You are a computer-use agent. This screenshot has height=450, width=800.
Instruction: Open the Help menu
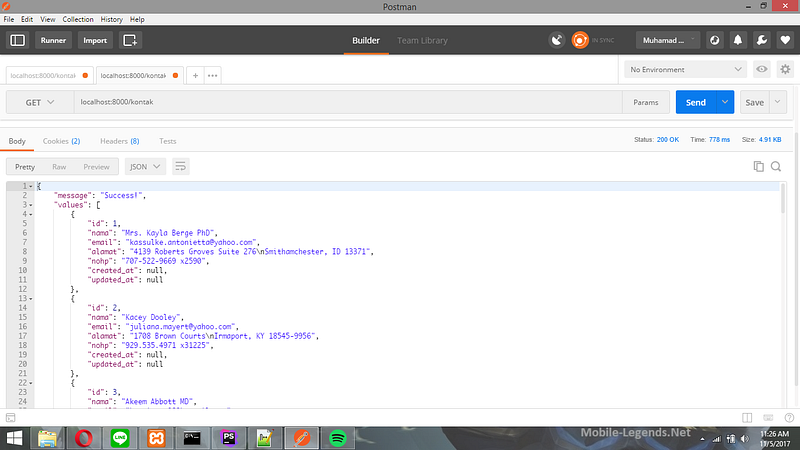(x=137, y=19)
